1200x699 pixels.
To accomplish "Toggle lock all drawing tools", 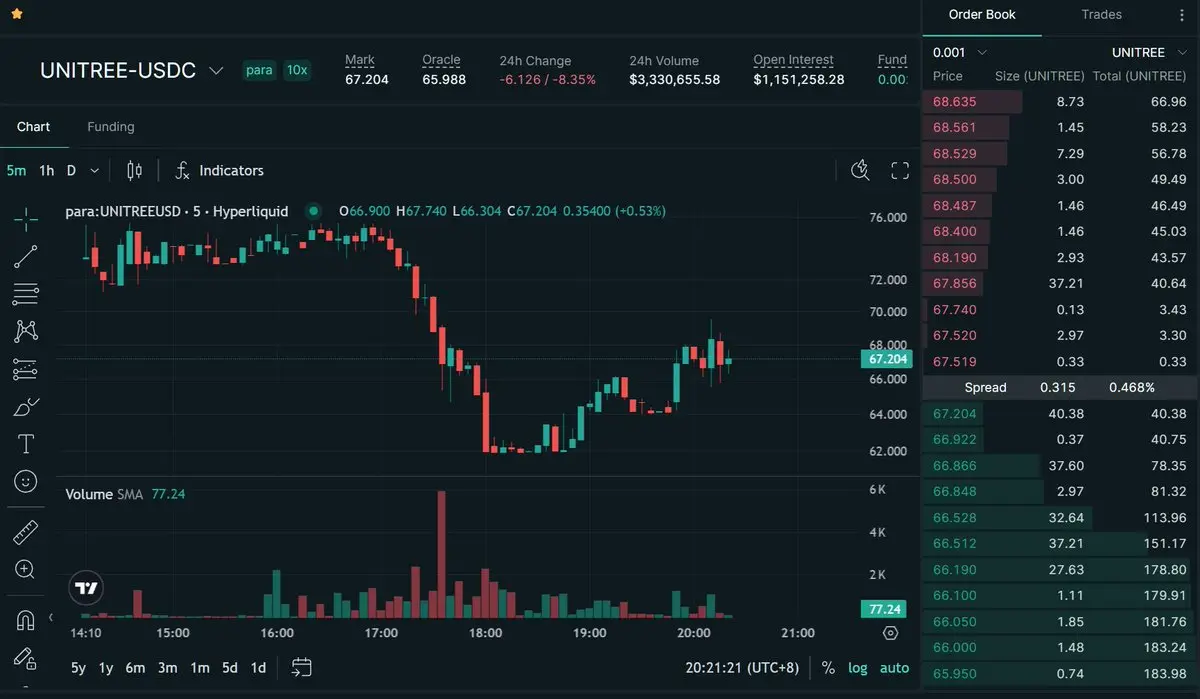I will click(26, 658).
